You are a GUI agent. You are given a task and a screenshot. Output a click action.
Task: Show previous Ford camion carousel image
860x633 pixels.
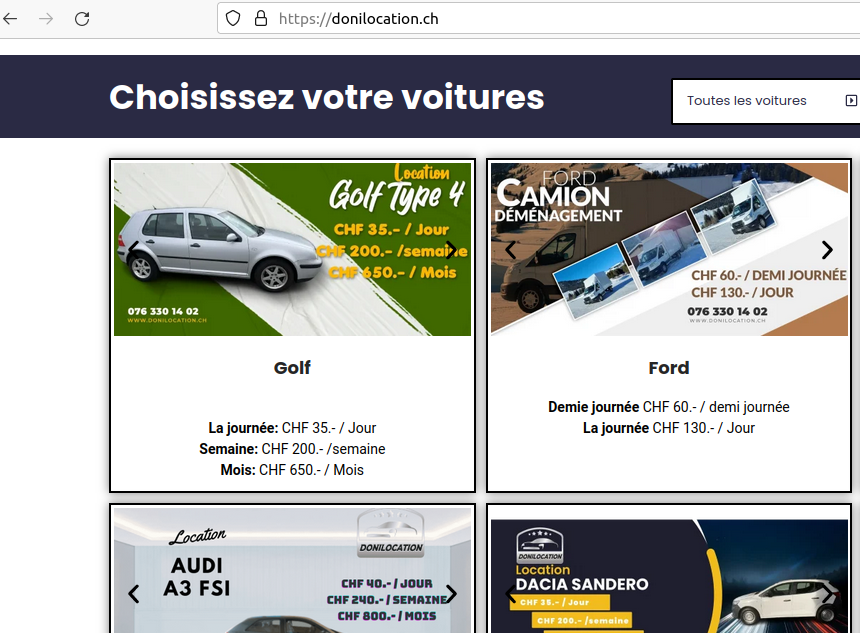511,250
